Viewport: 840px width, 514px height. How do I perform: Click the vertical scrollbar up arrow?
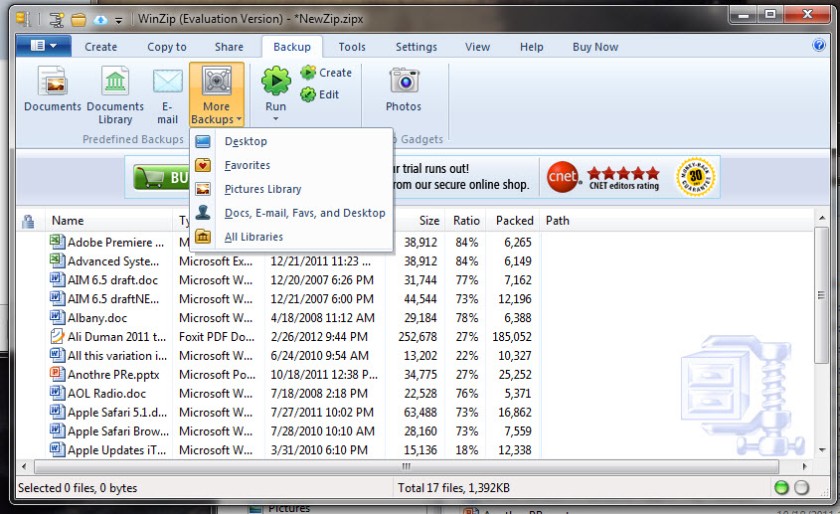tap(821, 218)
